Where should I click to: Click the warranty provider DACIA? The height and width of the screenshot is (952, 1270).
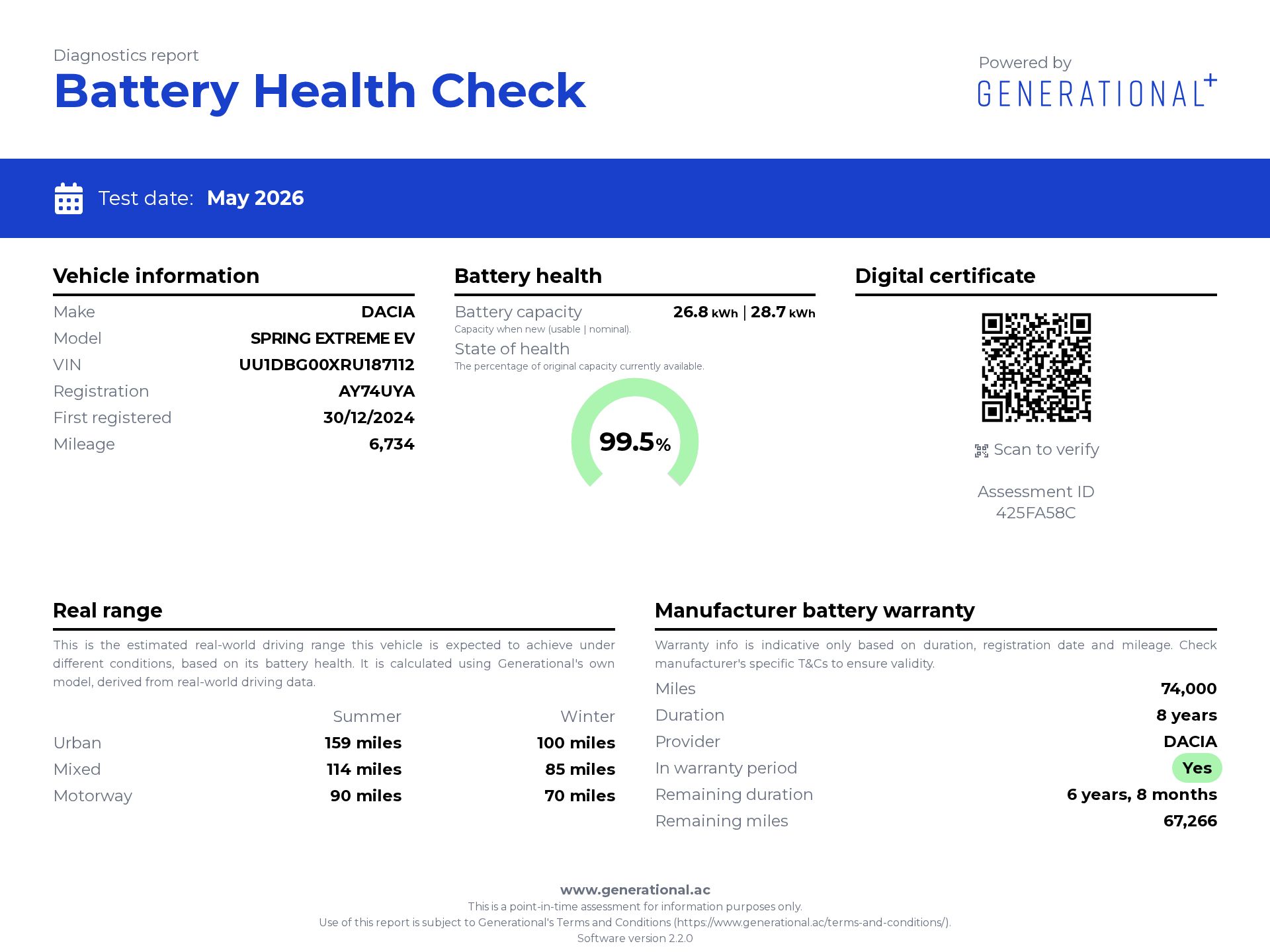pyautogui.click(x=1190, y=742)
